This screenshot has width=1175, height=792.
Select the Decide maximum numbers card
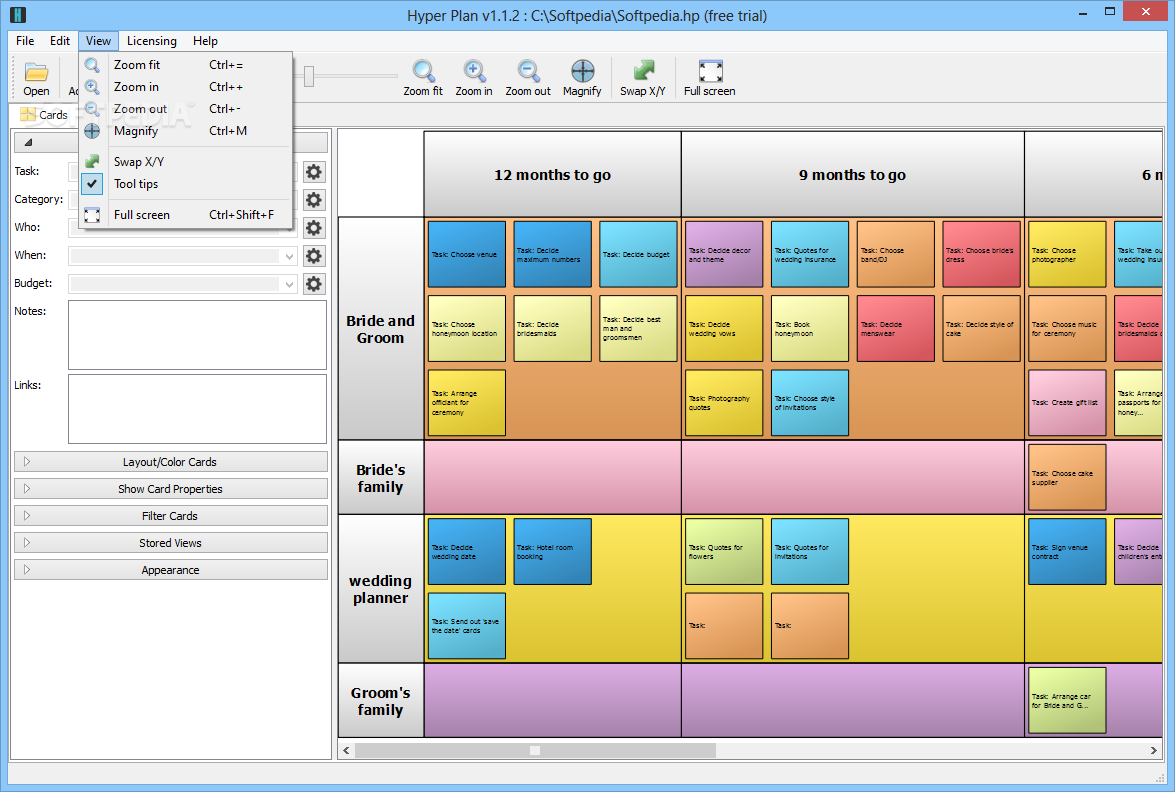tap(552, 254)
